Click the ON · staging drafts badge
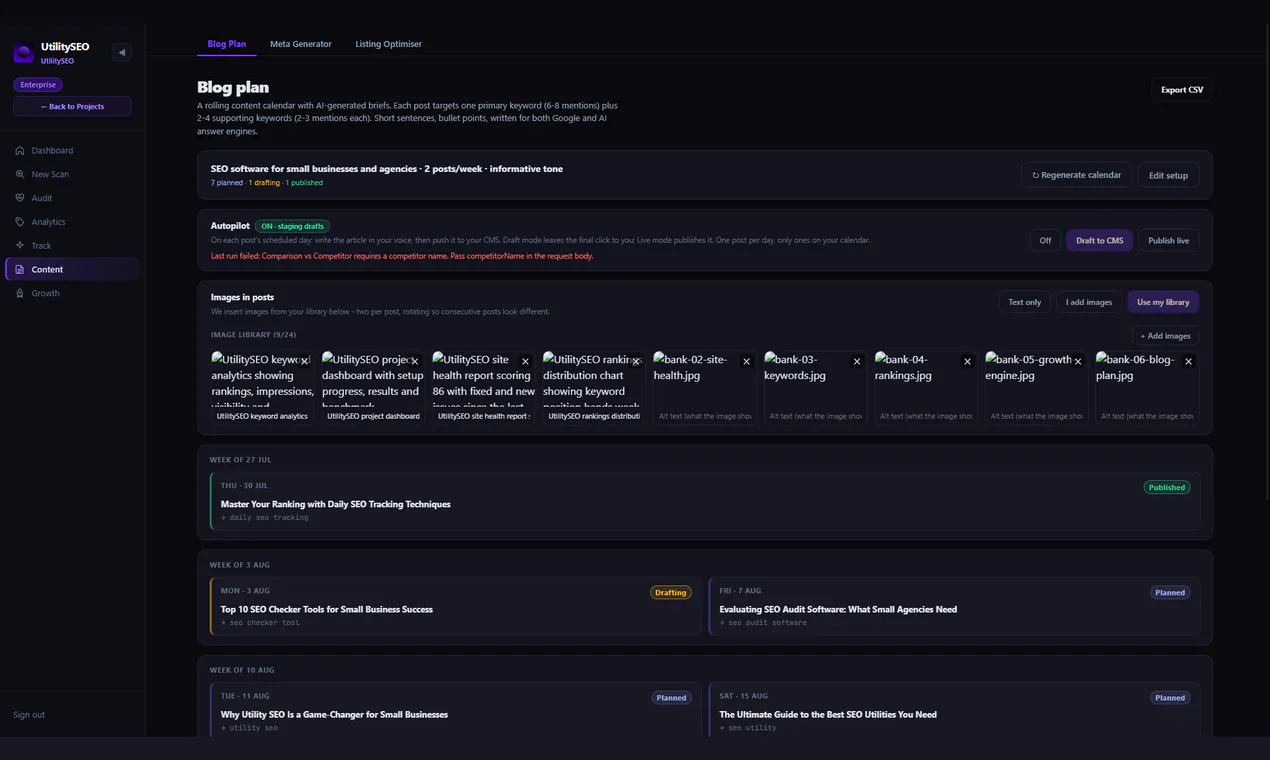1270x760 pixels. tap(292, 227)
